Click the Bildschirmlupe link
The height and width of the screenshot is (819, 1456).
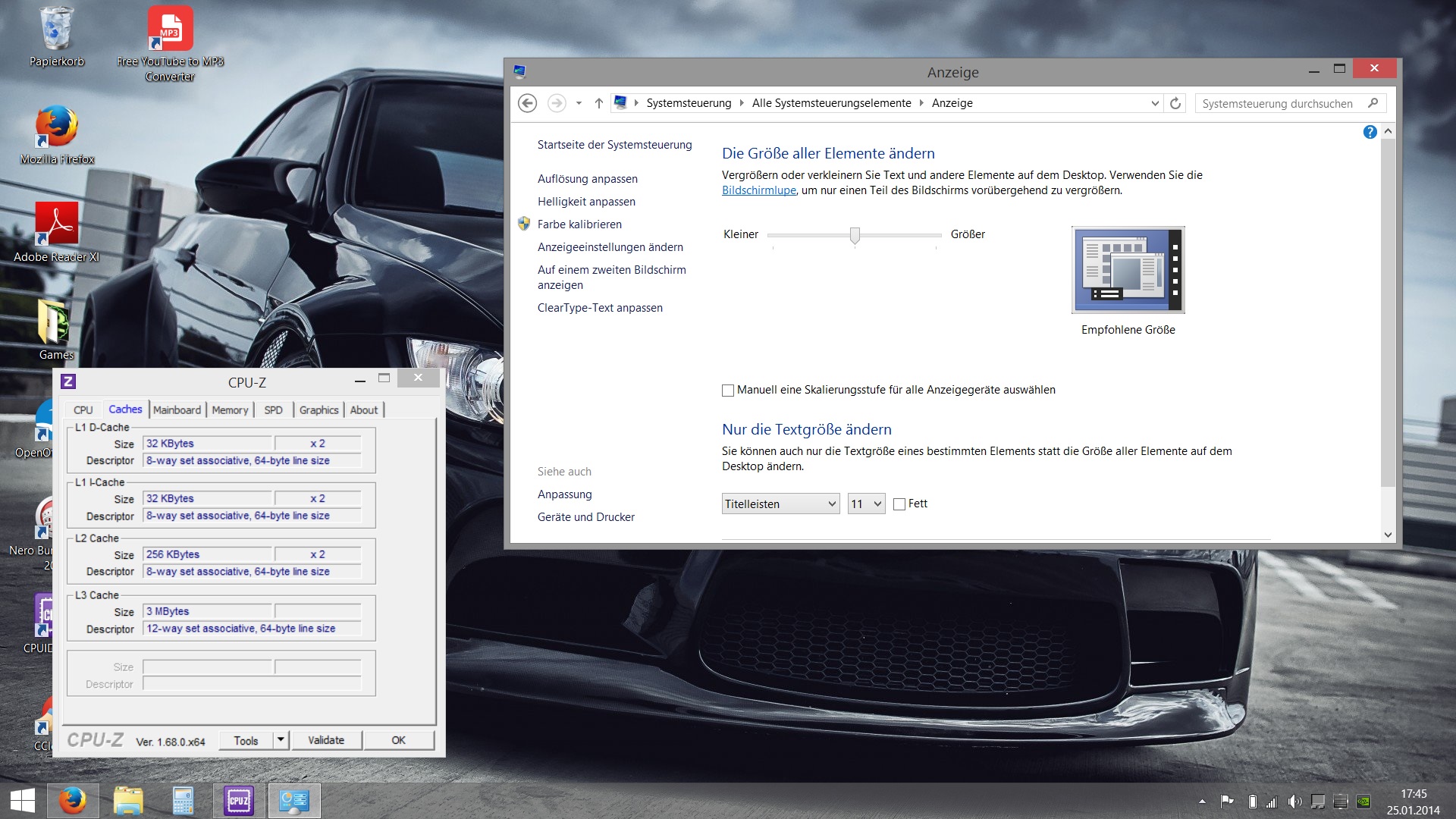(758, 190)
